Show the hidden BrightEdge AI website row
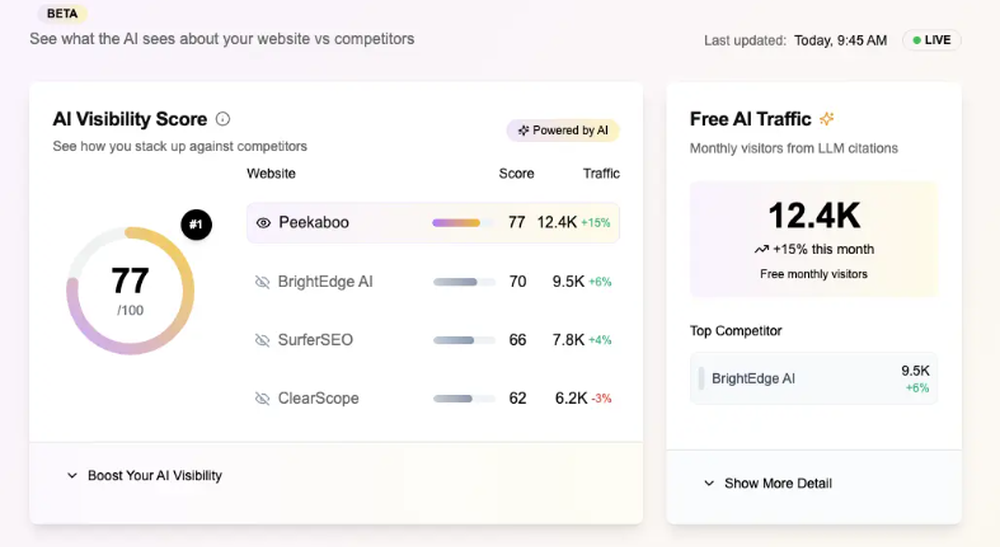1000x547 pixels. [x=263, y=282]
